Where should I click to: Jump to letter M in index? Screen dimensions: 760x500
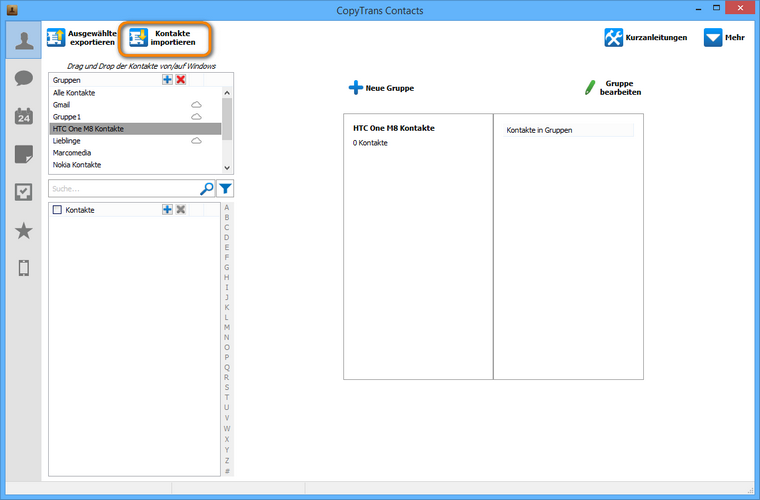(x=226, y=327)
